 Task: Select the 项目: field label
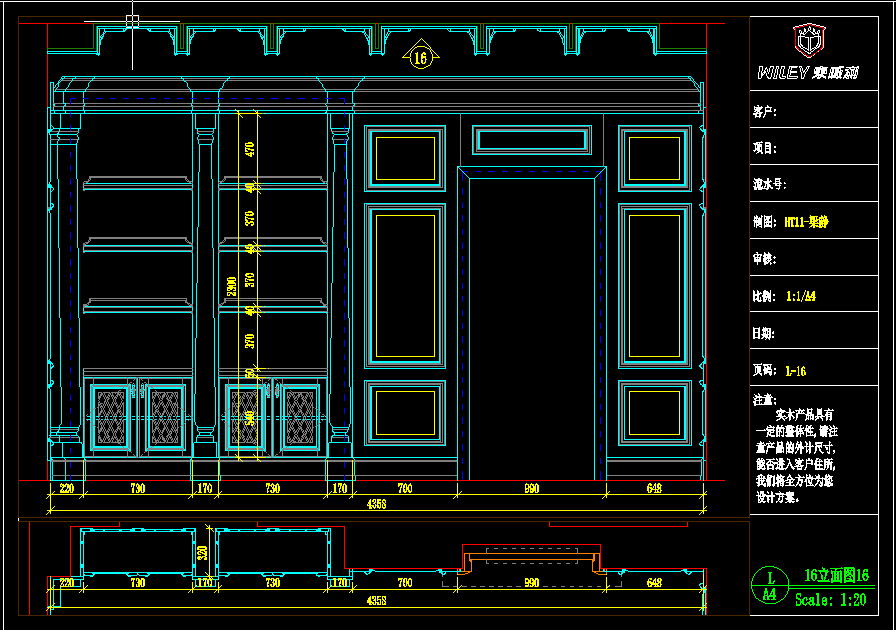[765, 149]
